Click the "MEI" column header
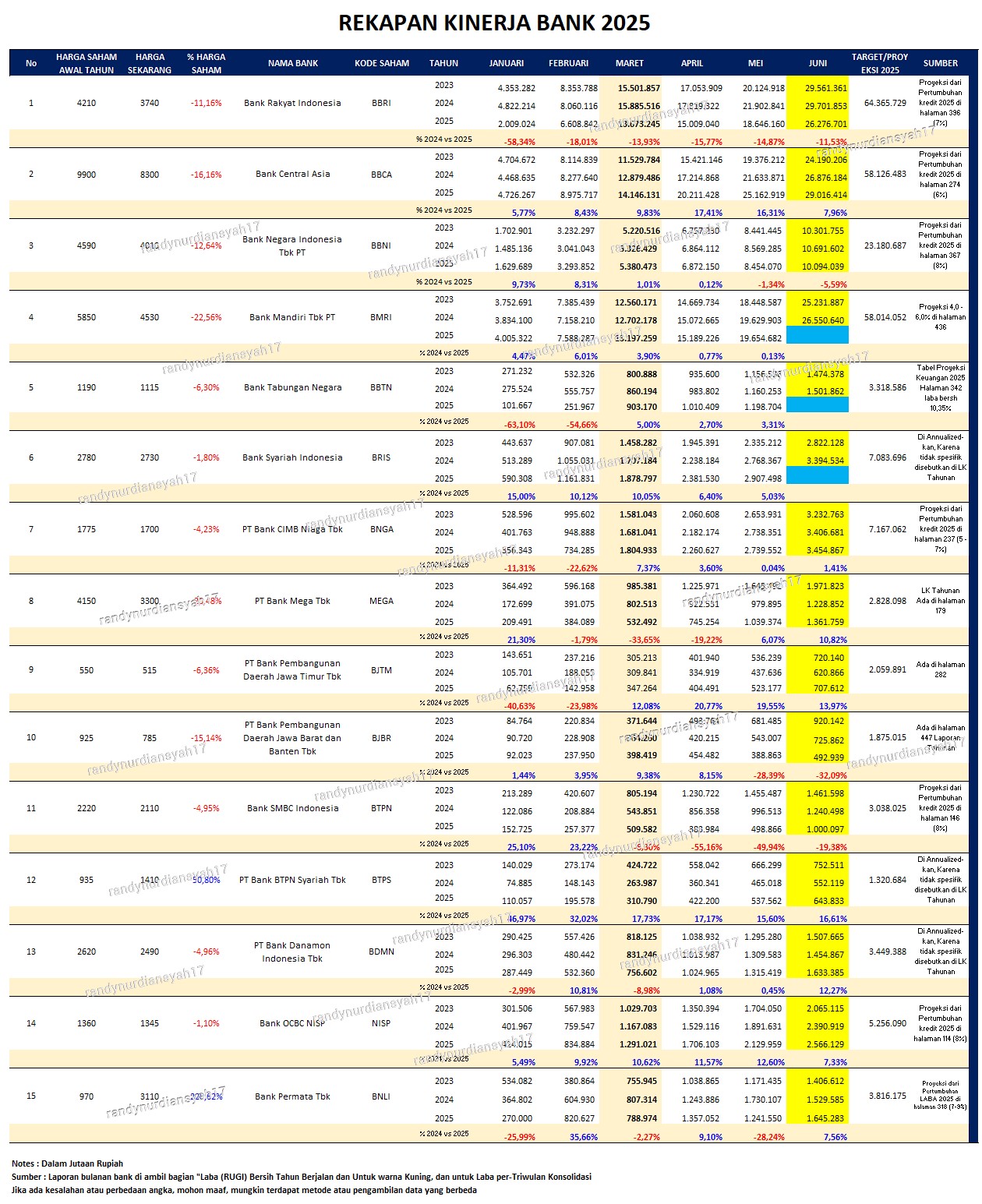 tap(756, 63)
